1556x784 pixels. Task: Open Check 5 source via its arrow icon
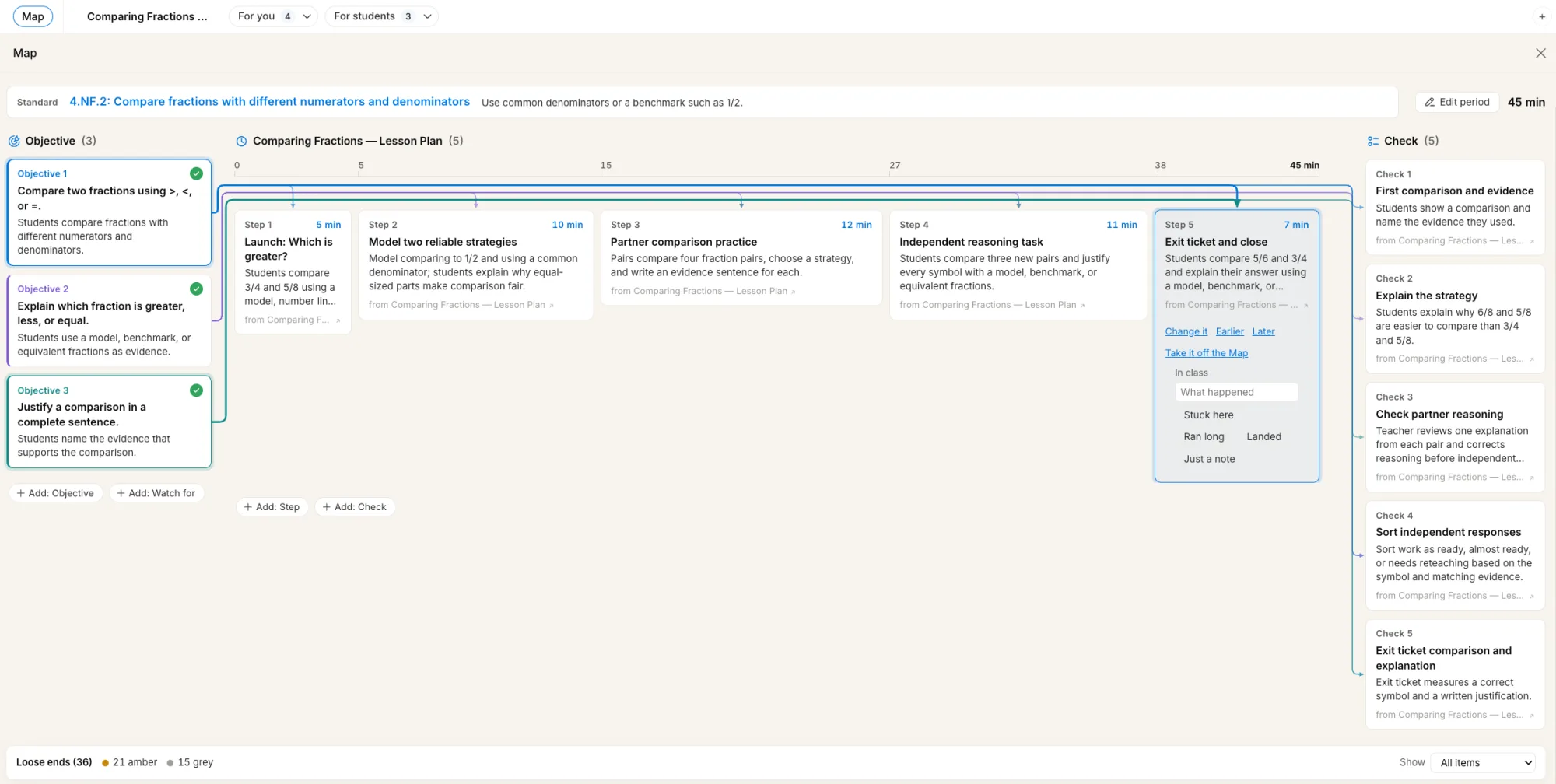point(1532,716)
